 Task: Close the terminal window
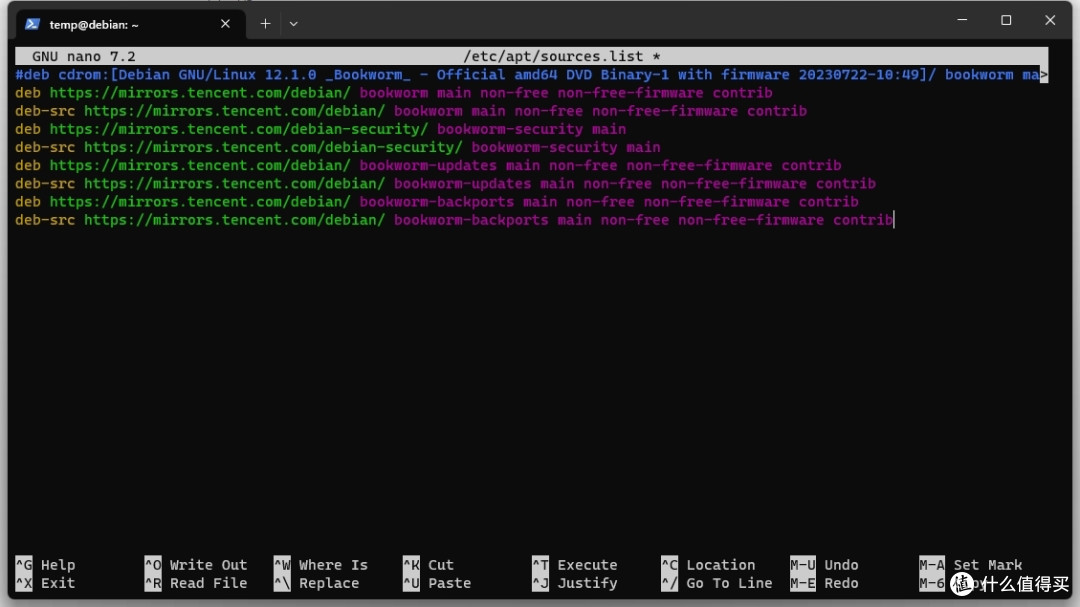click(1052, 20)
